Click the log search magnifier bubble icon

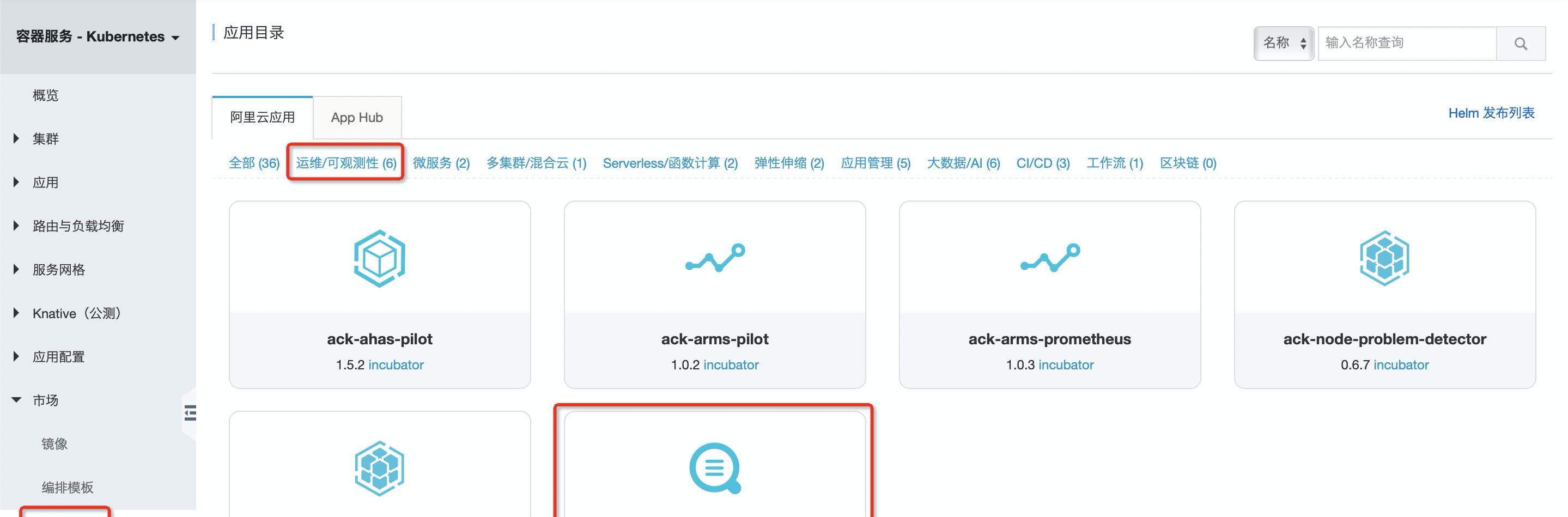tap(715, 467)
